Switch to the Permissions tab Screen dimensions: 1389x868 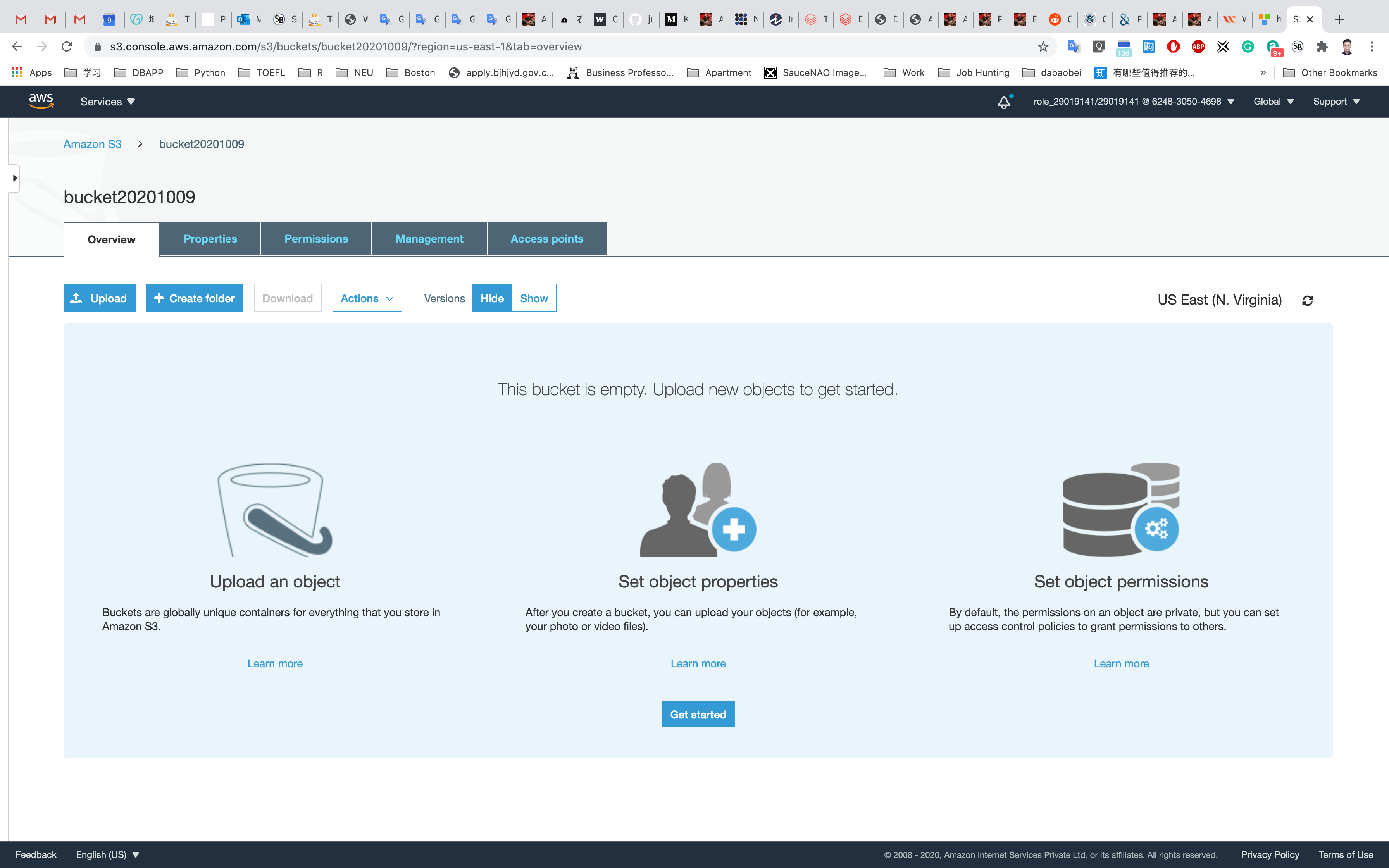point(316,239)
